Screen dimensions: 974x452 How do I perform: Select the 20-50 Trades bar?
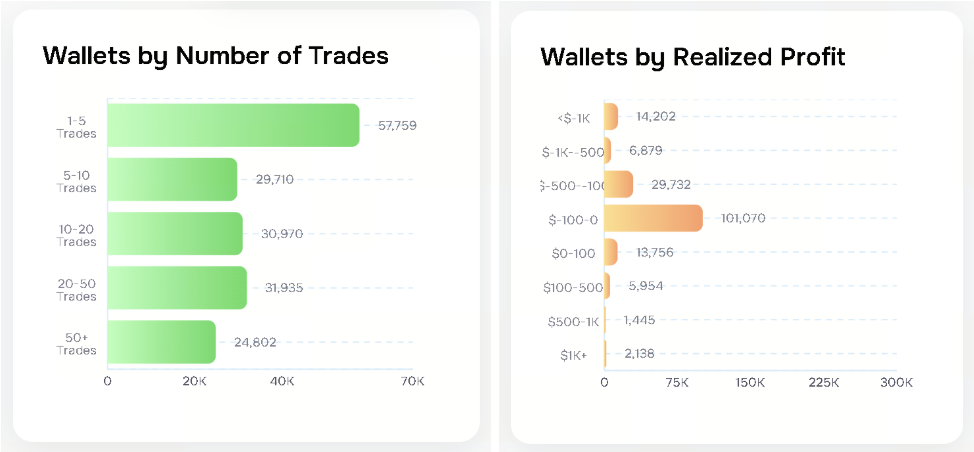click(x=176, y=288)
